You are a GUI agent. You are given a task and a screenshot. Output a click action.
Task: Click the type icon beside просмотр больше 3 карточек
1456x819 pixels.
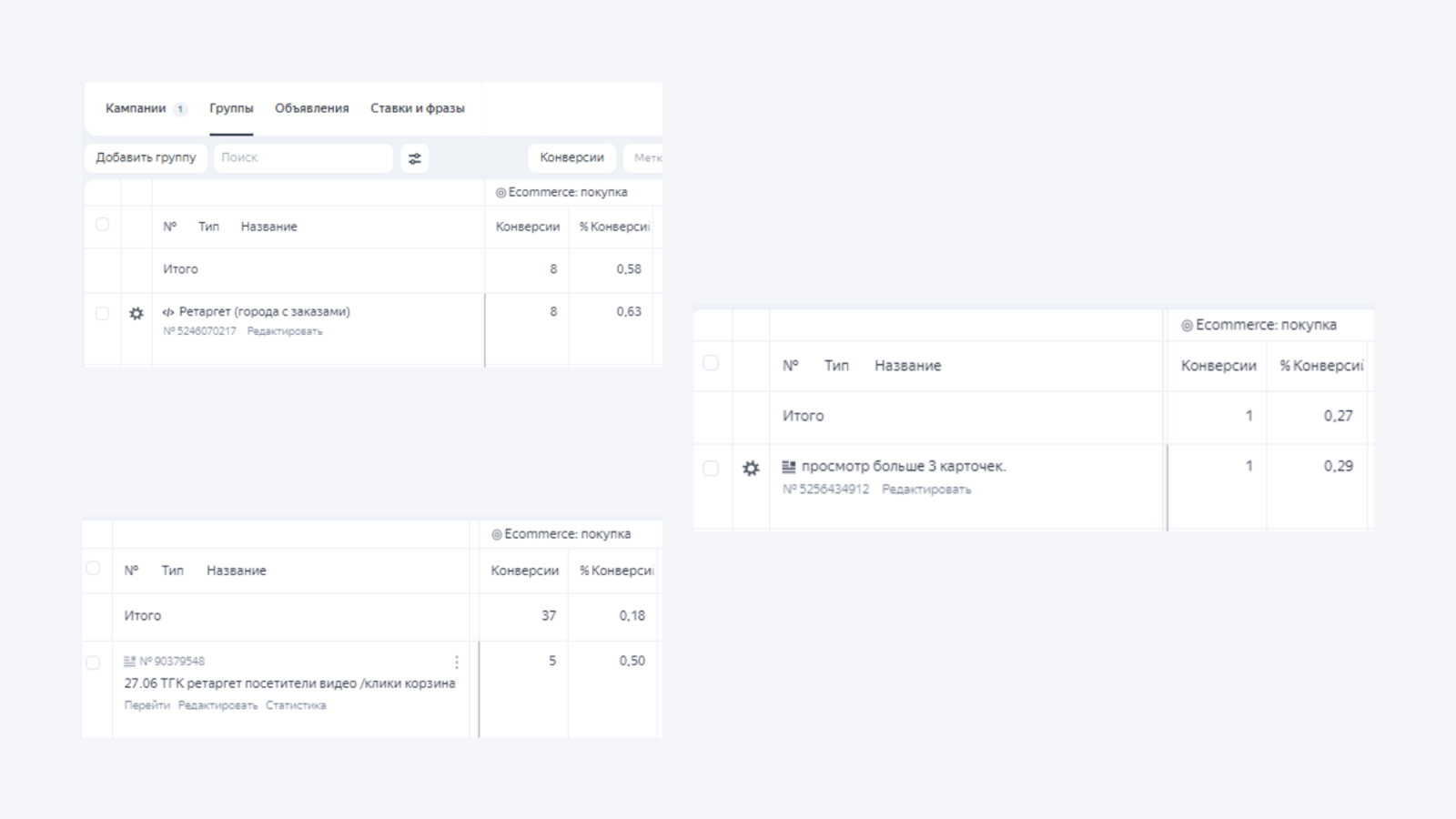(789, 467)
